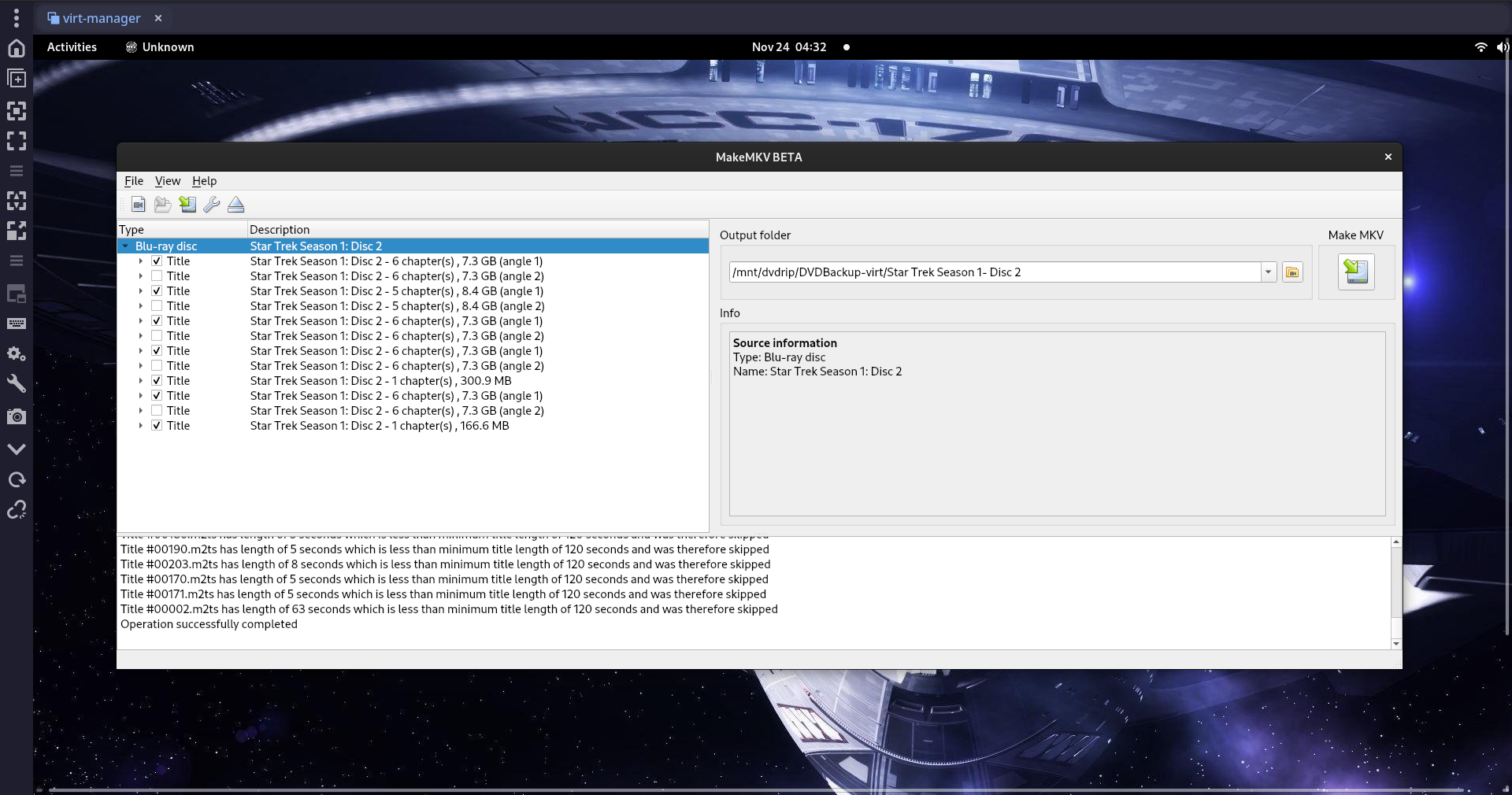Open the File menu
1512x795 pixels.
pos(134,181)
